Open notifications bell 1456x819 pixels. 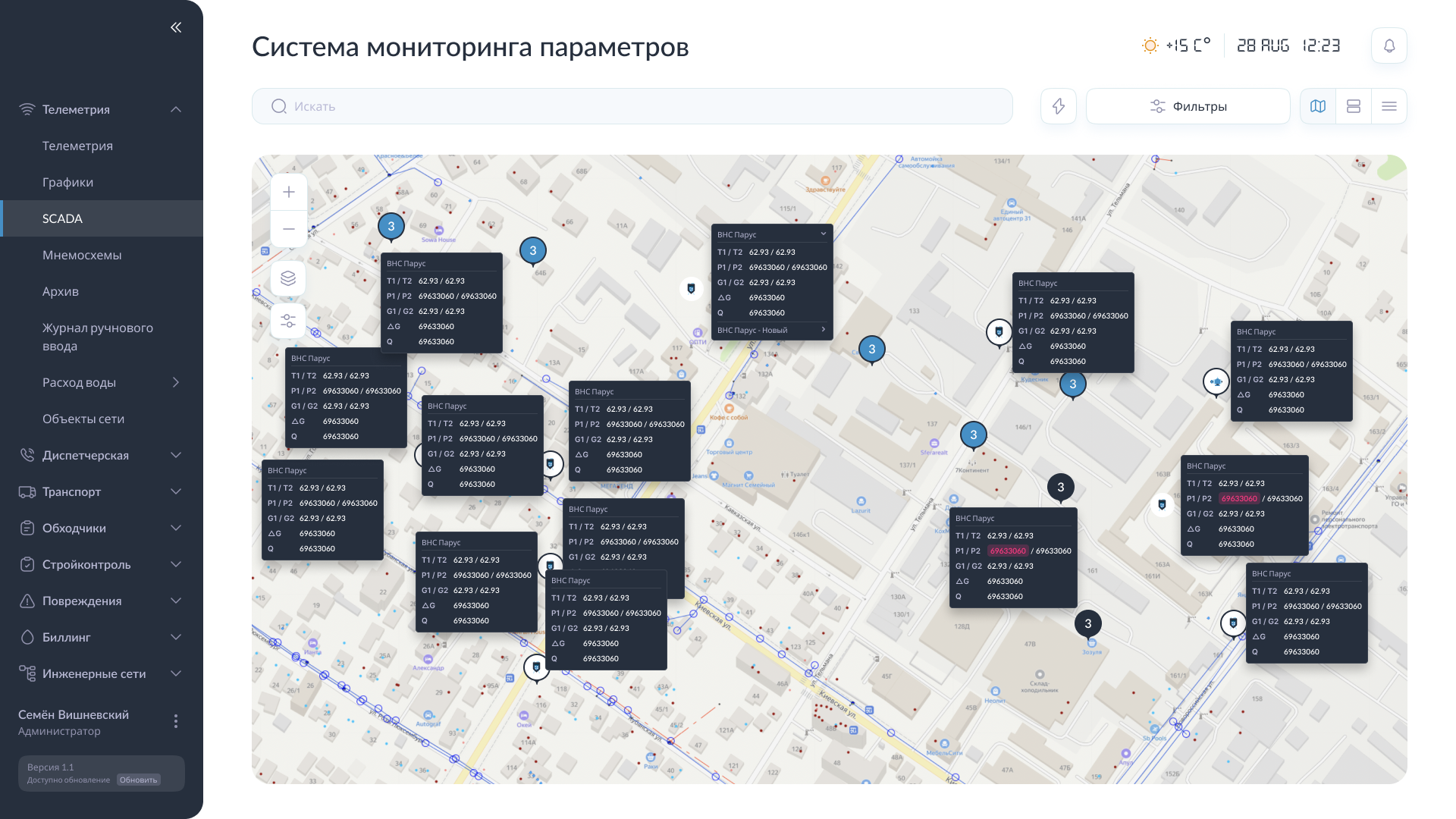[1389, 45]
